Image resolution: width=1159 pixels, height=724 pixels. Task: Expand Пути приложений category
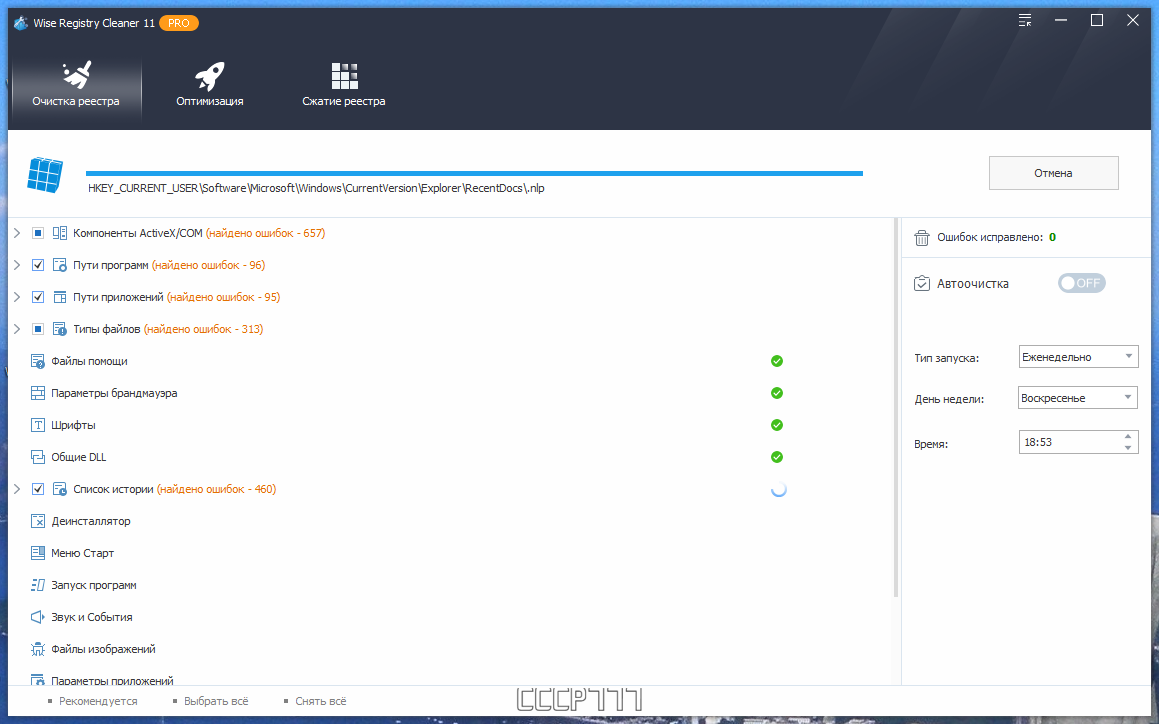pos(17,297)
